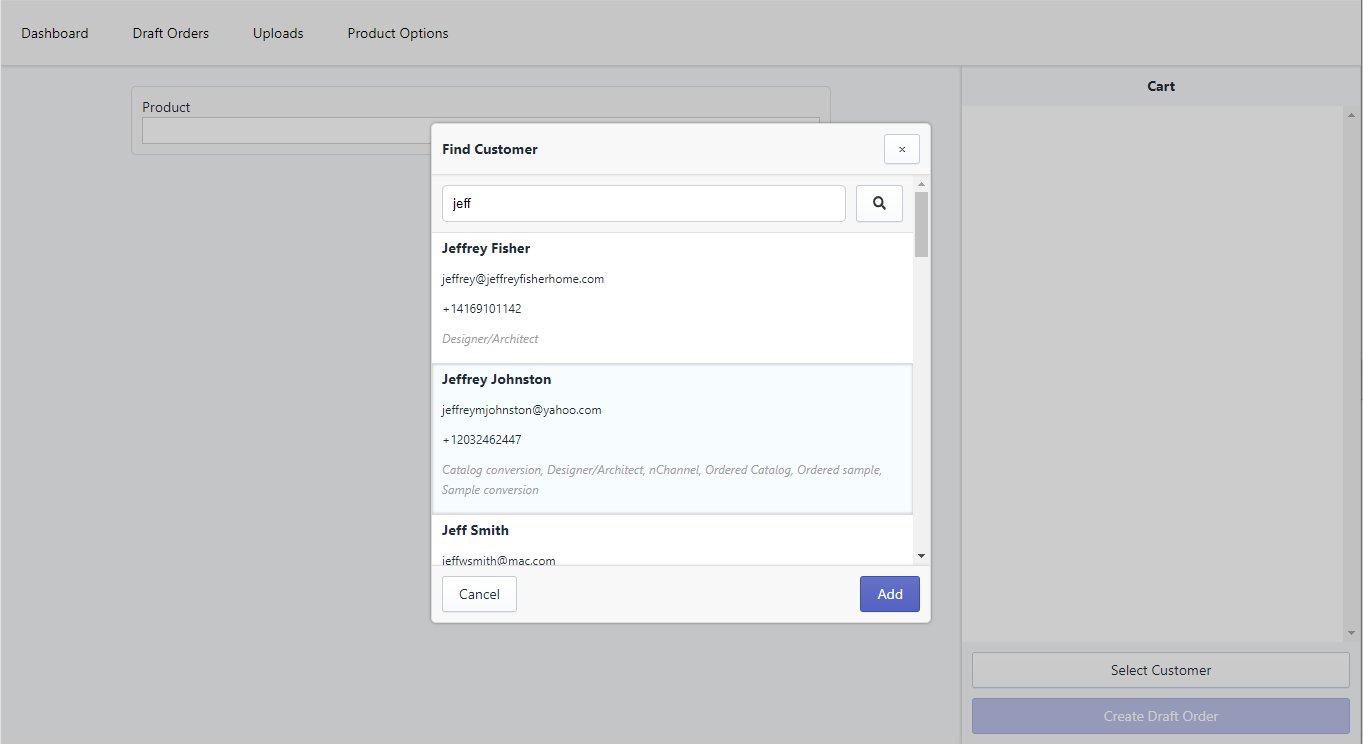Image resolution: width=1363 pixels, height=744 pixels.
Task: Click the customer list scrollbar thumb
Action: click(x=921, y=224)
